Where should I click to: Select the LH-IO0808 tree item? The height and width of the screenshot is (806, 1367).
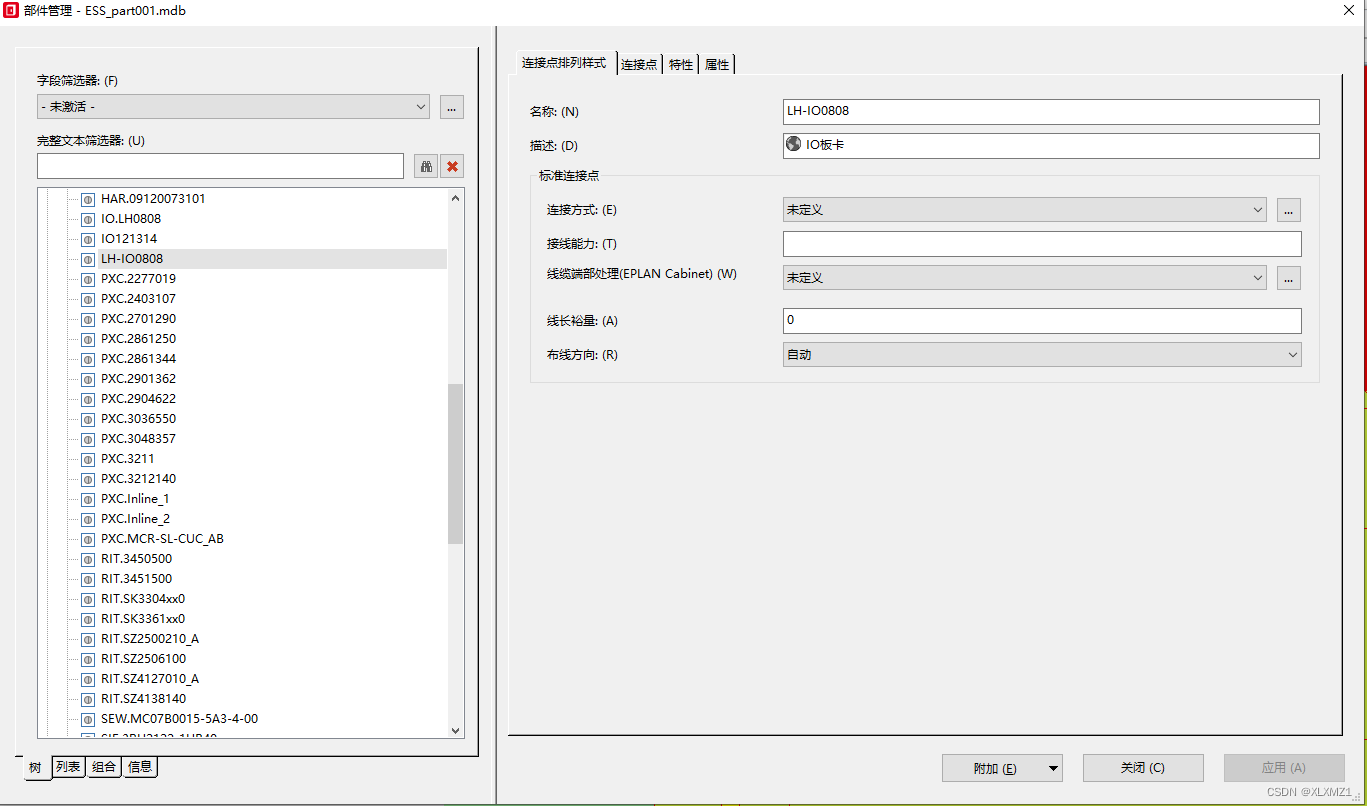[132, 259]
